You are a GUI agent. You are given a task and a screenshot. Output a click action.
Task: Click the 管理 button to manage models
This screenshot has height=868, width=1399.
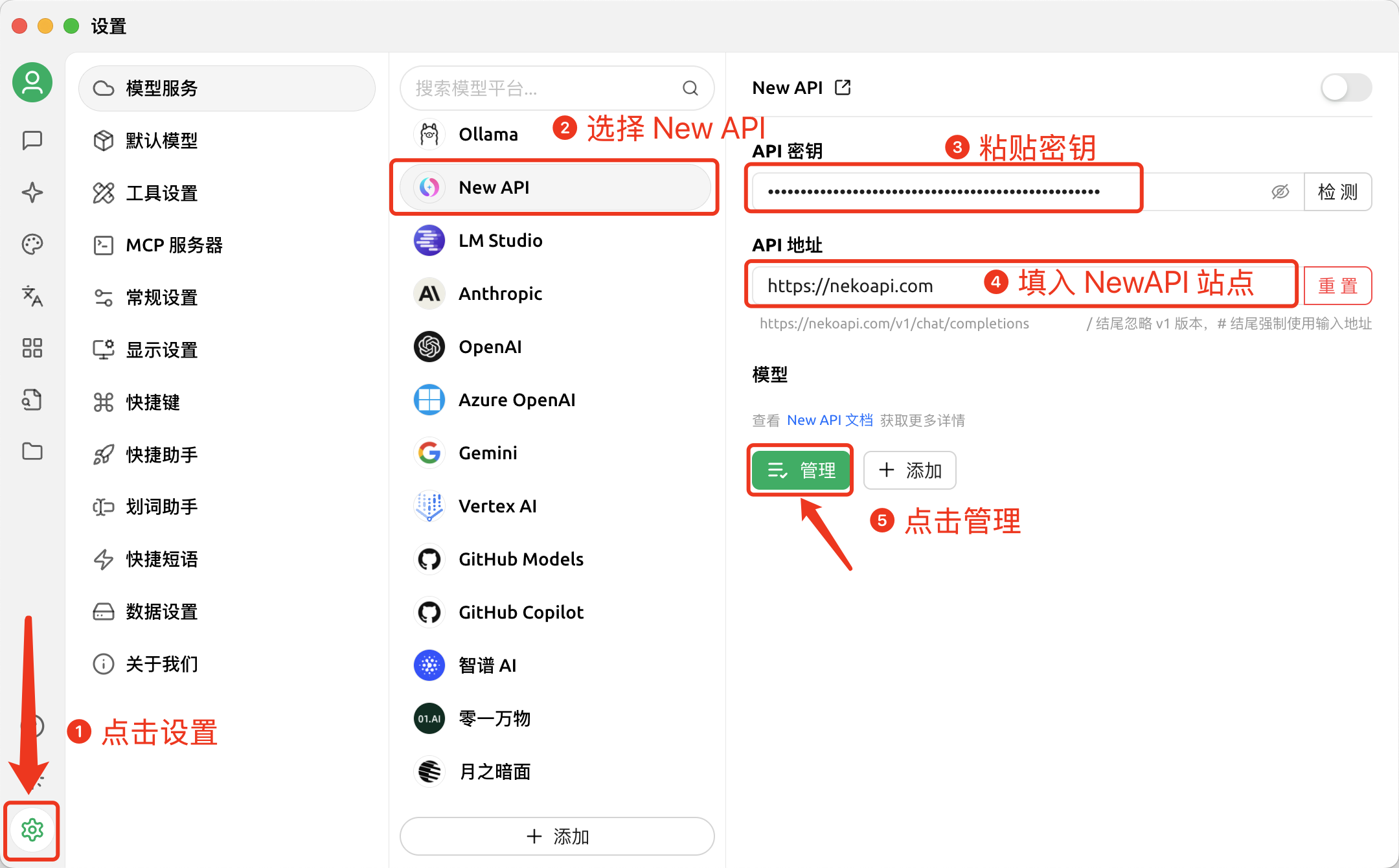(x=800, y=470)
